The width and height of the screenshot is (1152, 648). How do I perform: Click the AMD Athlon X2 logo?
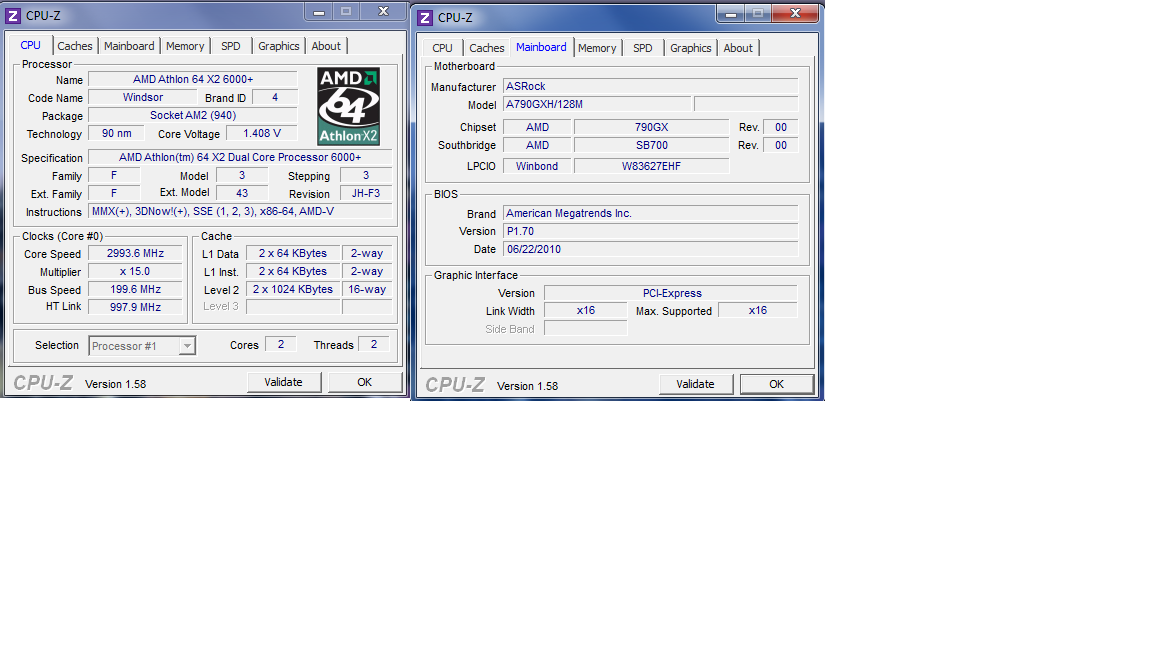point(348,107)
